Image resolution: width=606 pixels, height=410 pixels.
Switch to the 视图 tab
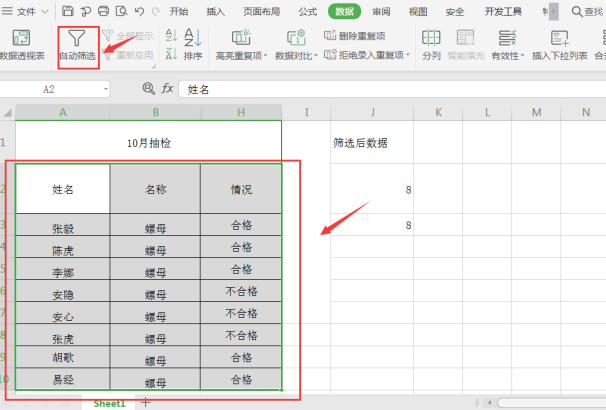tap(418, 12)
